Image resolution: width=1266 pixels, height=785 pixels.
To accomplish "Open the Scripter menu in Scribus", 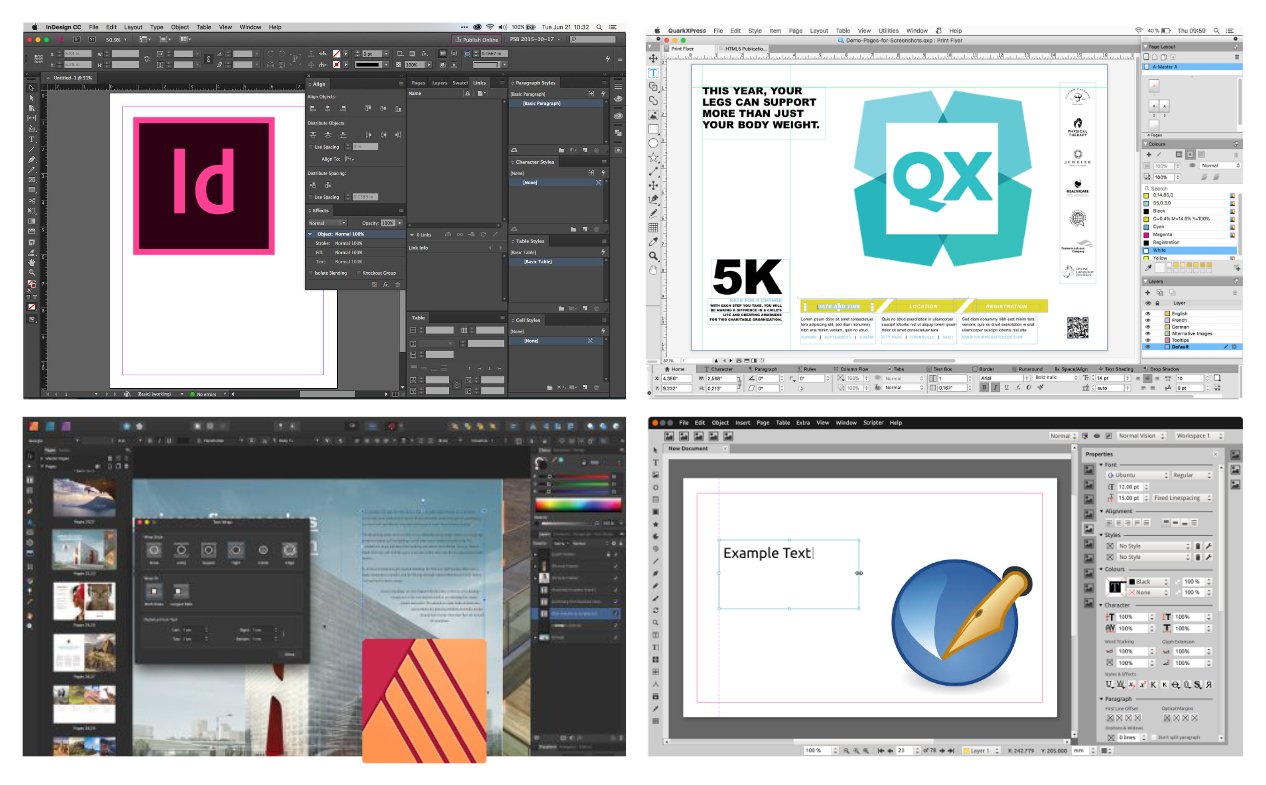I will click(x=873, y=423).
